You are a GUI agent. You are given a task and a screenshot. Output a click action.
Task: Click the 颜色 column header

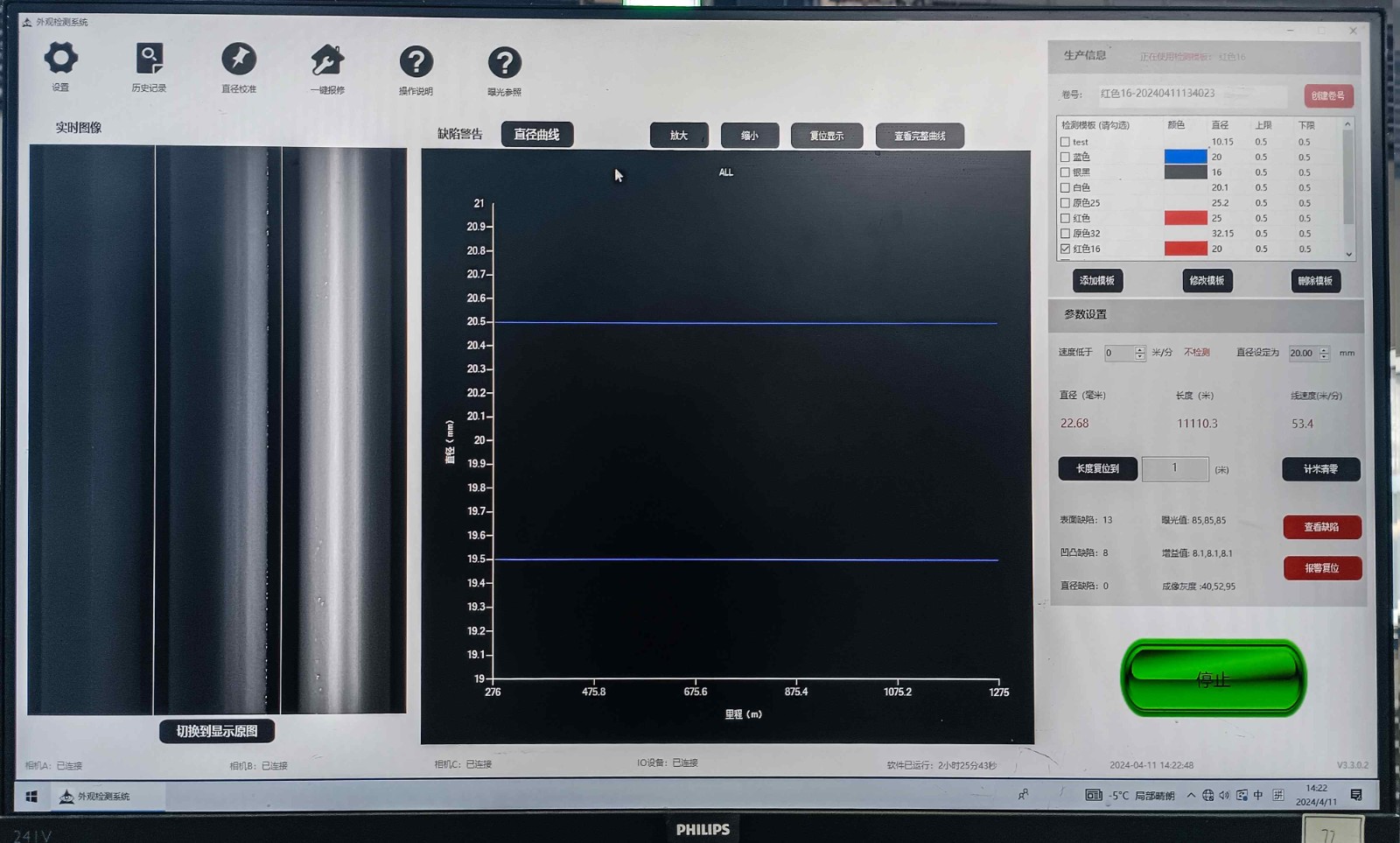pyautogui.click(x=1176, y=125)
